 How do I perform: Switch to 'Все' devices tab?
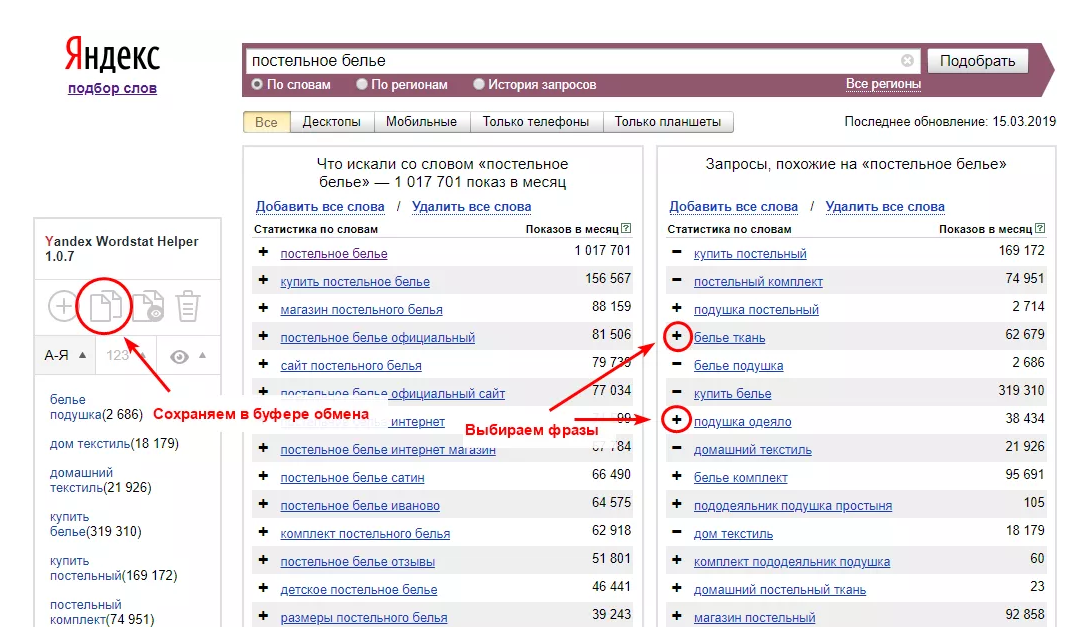tap(266, 122)
